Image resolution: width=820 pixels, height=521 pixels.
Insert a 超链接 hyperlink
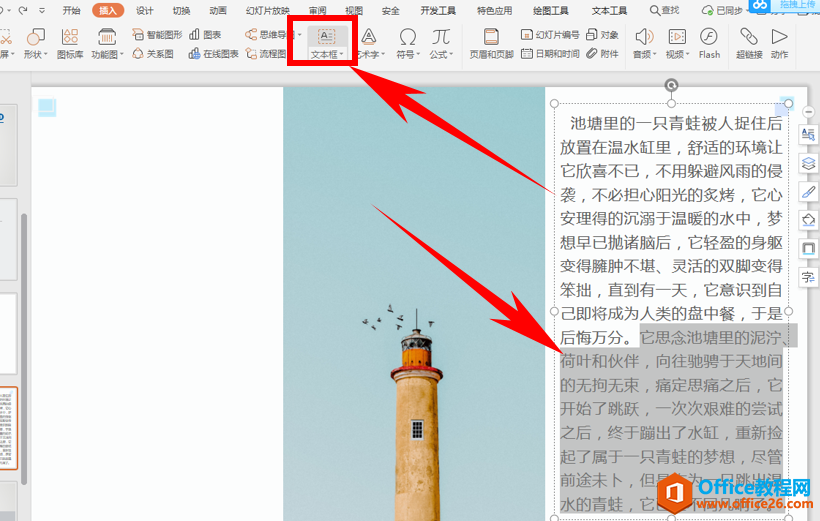coord(748,42)
